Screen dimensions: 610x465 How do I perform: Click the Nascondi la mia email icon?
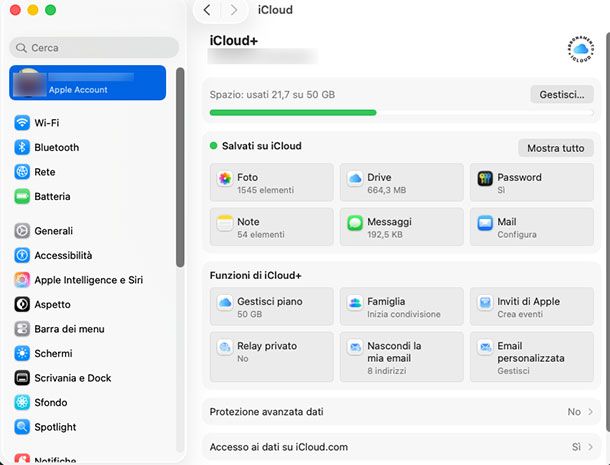click(x=355, y=347)
